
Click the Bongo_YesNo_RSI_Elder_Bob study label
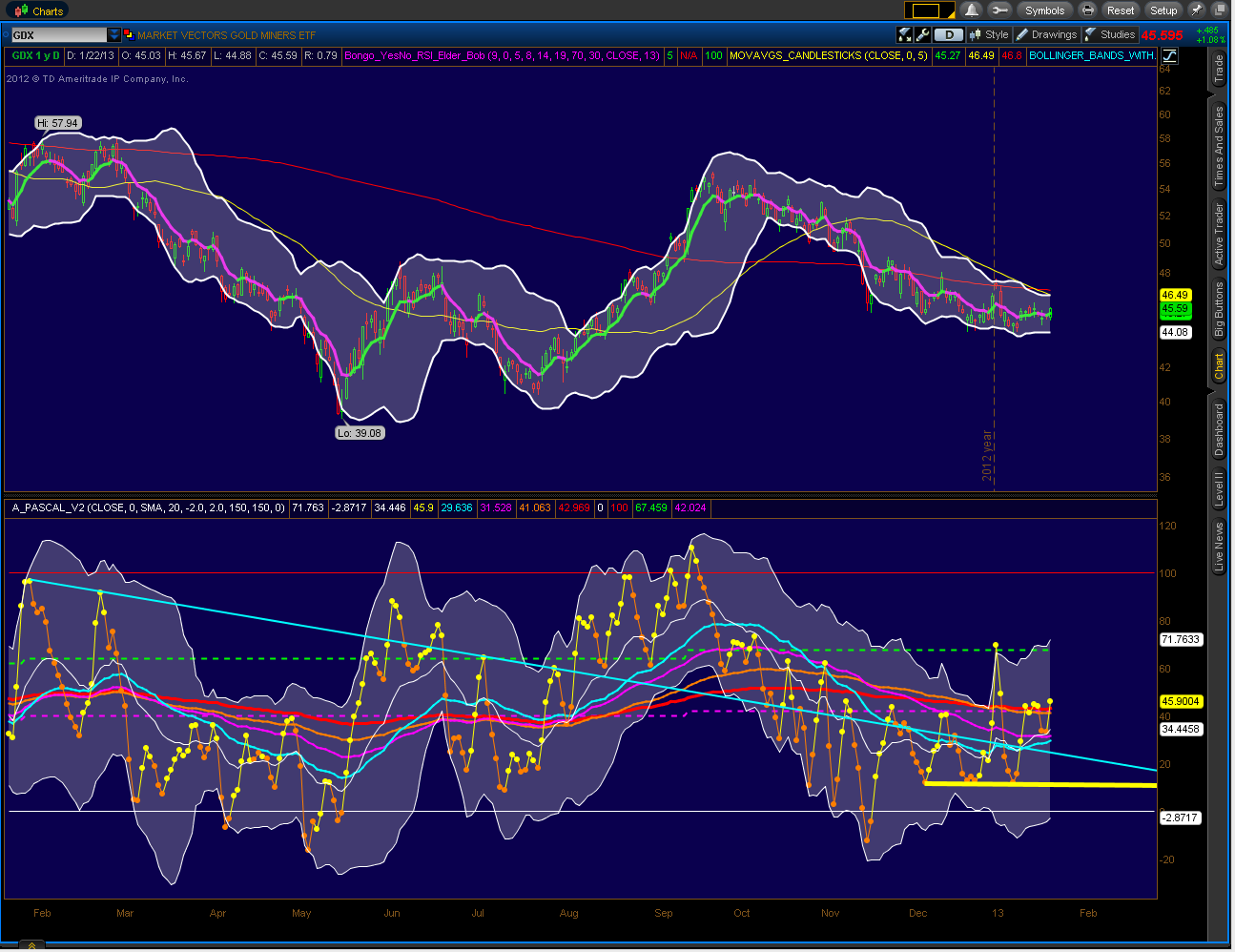[502, 55]
